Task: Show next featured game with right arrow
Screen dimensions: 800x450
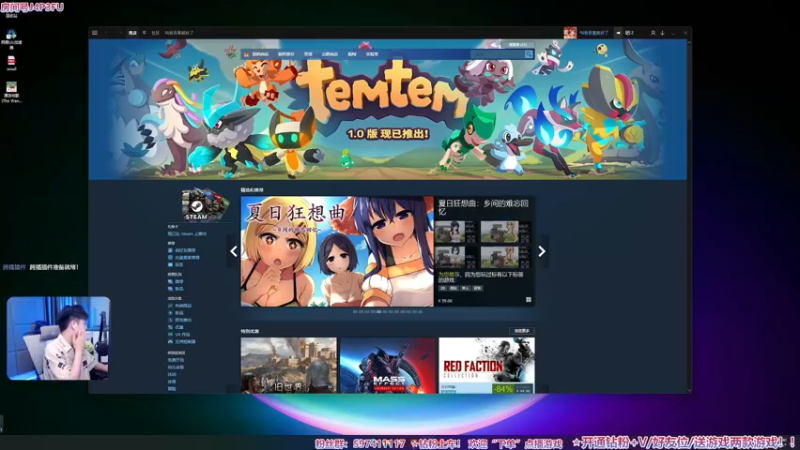Action: tap(542, 251)
